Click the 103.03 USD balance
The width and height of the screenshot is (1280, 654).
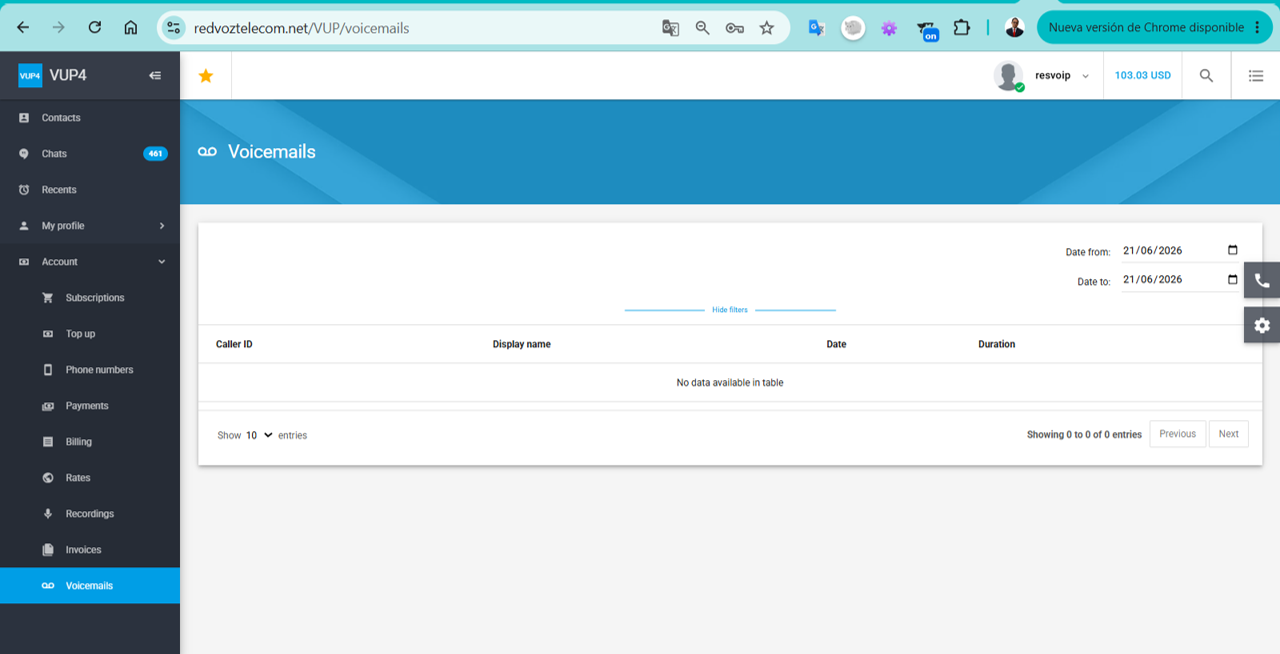[1142, 76]
